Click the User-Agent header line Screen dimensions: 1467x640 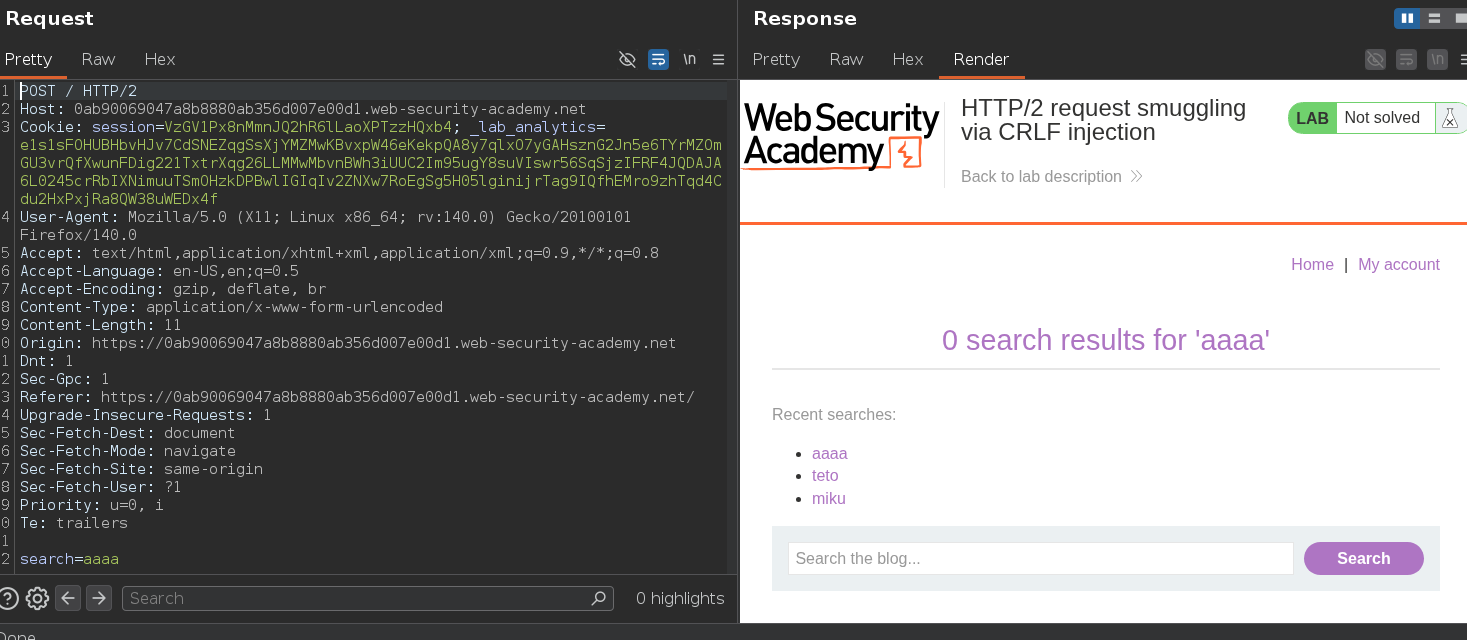click(x=325, y=226)
